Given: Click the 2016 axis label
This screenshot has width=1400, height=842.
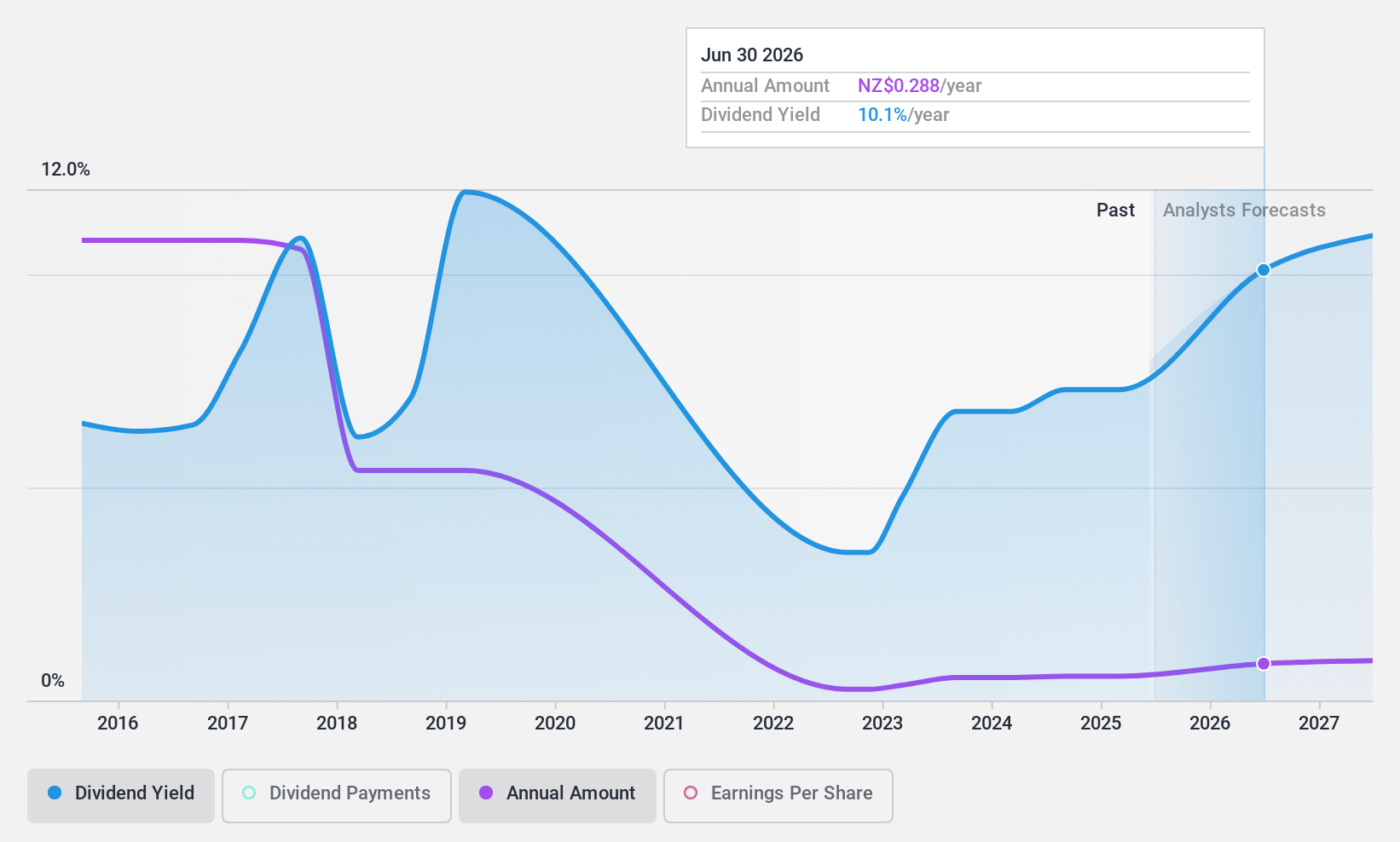Looking at the screenshot, I should coord(118,724).
